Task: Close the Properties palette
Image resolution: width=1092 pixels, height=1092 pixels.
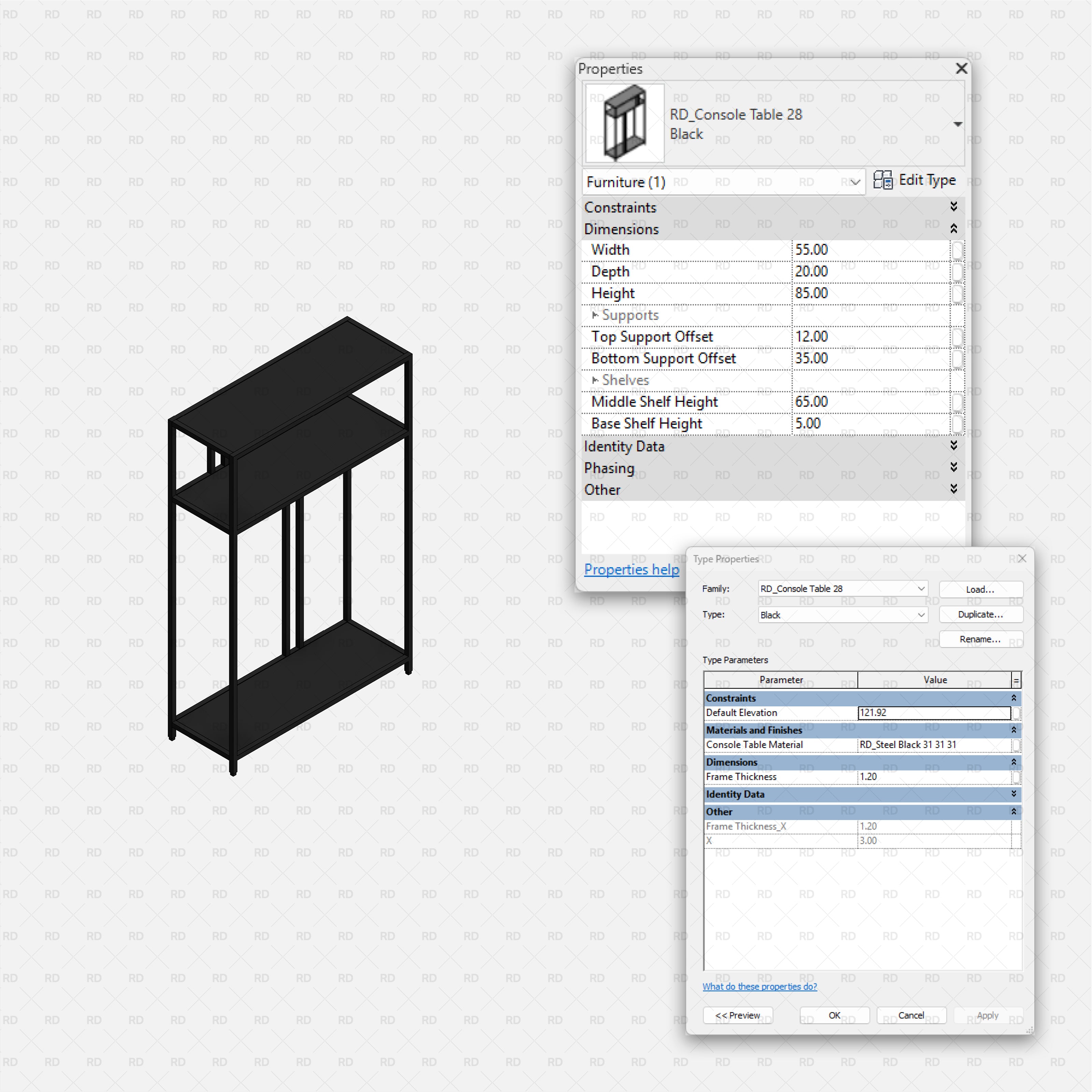Action: pos(961,68)
